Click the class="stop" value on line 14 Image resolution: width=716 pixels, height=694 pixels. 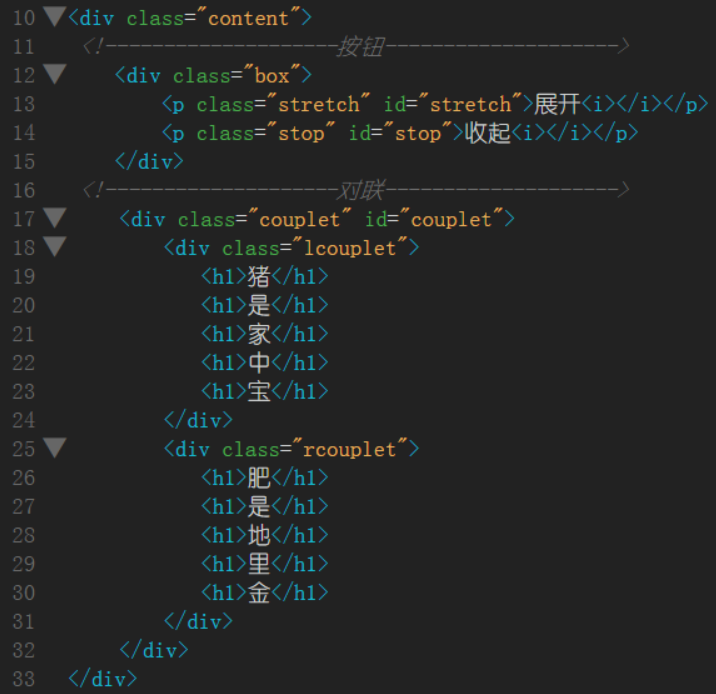301,133
